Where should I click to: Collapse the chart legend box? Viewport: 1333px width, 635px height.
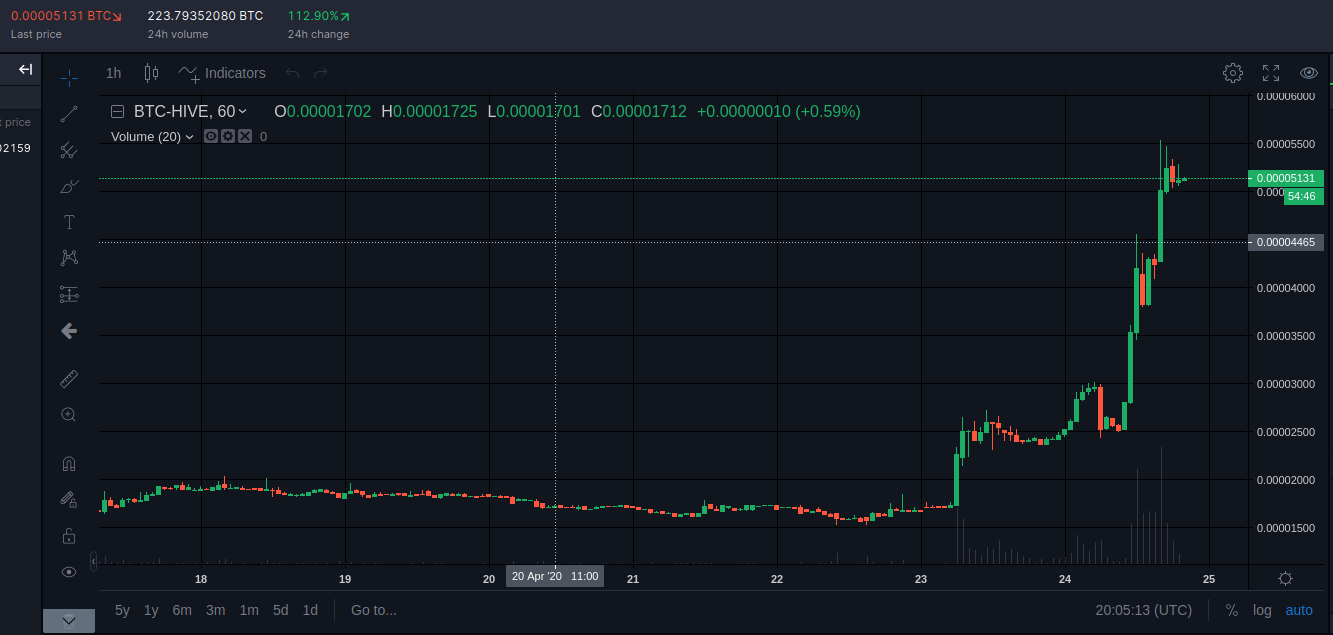pos(118,112)
